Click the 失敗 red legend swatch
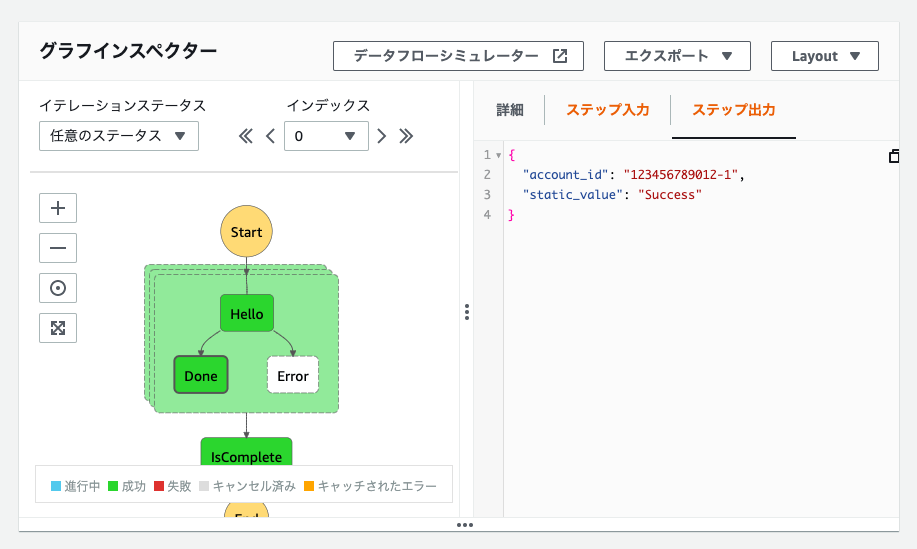Viewport: 917px width, 549px height. (x=159, y=486)
